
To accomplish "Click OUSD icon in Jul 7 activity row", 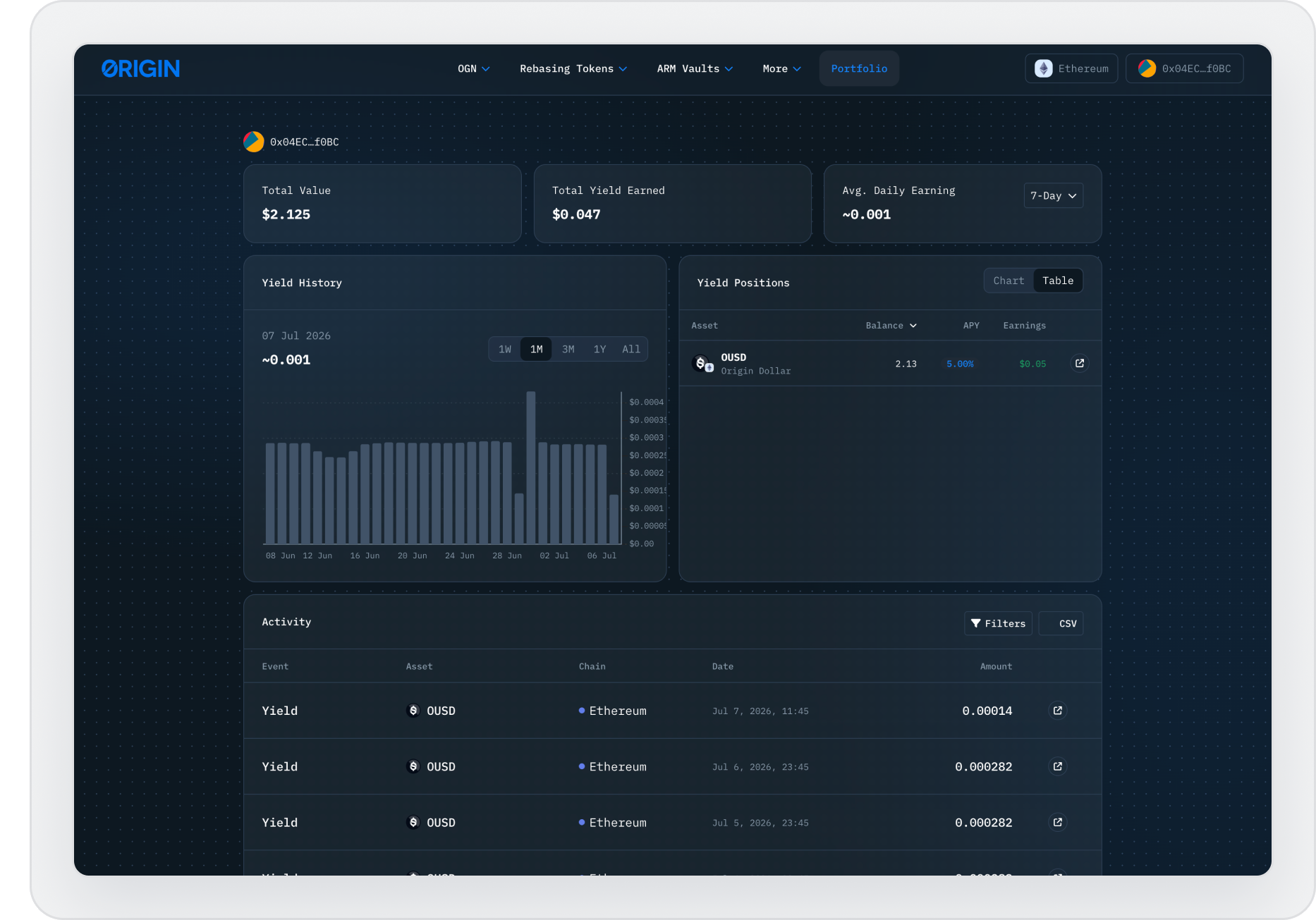I will 414,711.
